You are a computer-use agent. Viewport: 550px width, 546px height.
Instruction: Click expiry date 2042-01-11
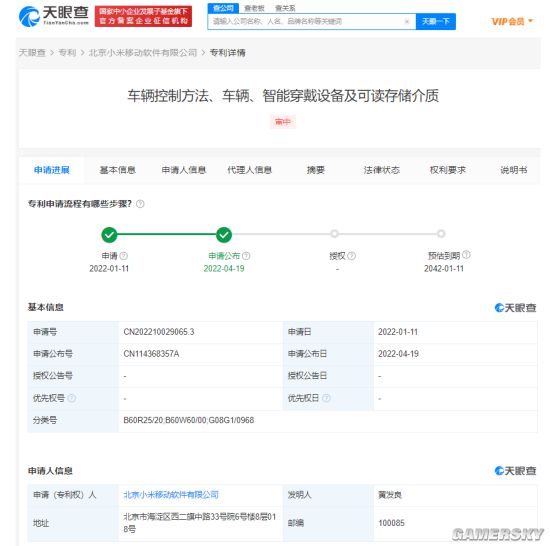[444, 269]
